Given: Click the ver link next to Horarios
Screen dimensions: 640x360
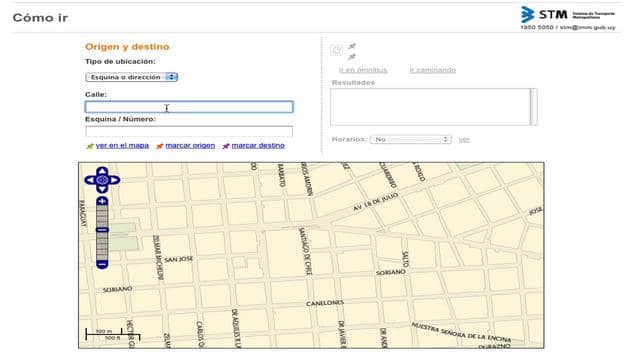Looking at the screenshot, I should point(464,140).
